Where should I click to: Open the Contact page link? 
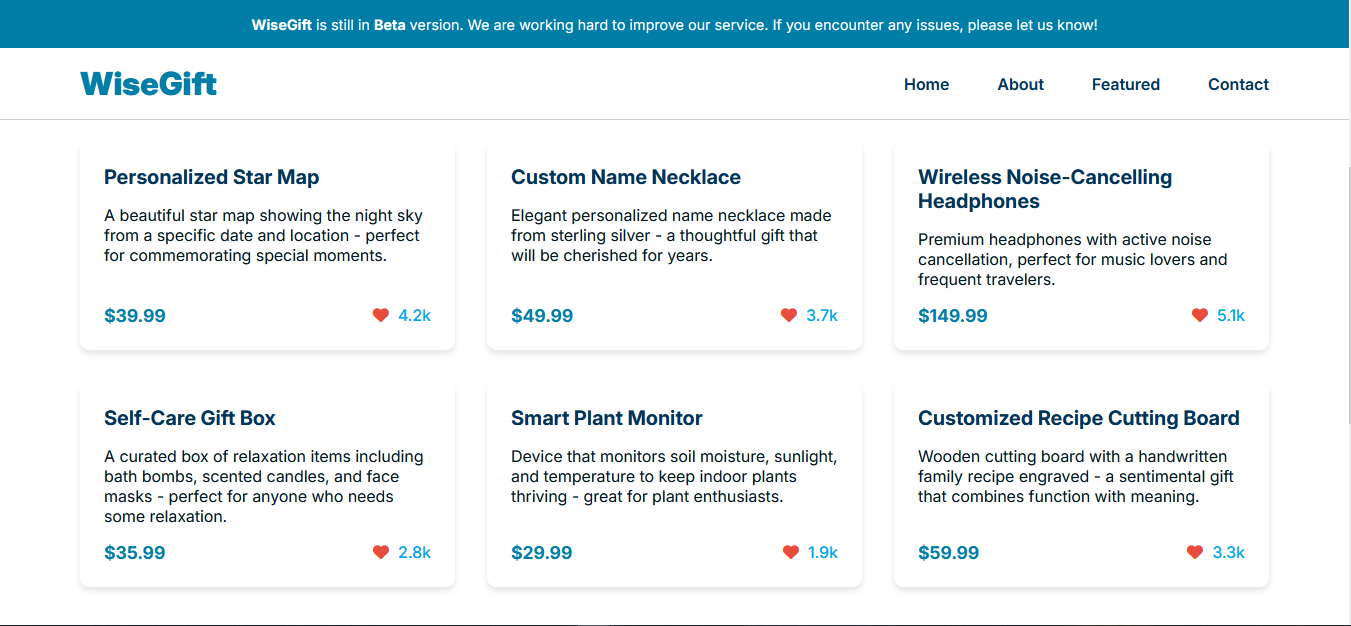[1238, 85]
